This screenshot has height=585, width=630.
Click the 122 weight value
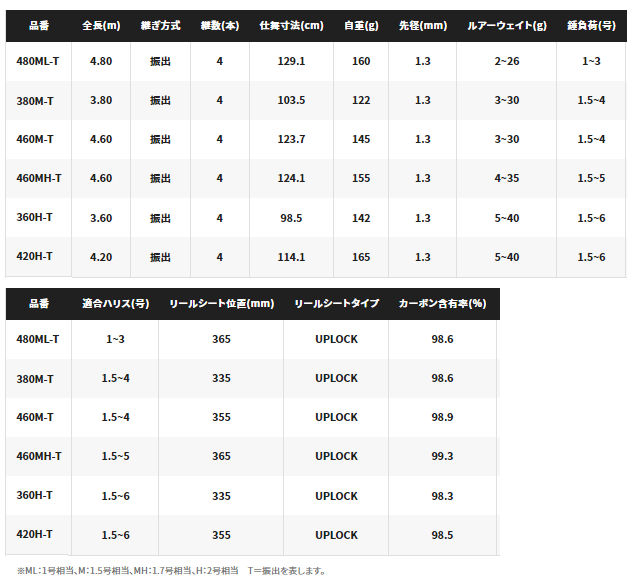361,100
